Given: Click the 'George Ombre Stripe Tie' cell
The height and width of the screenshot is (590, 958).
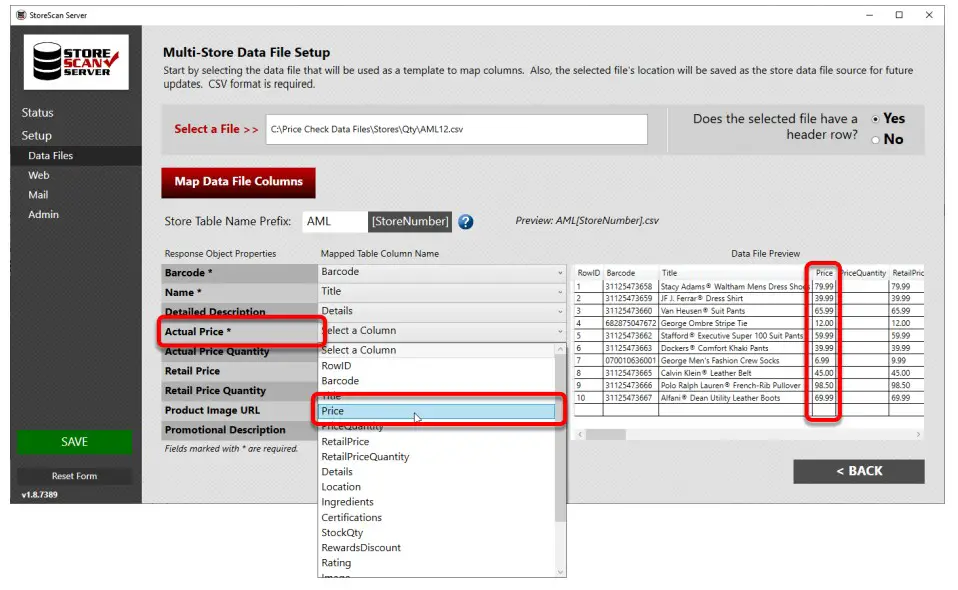Looking at the screenshot, I should [735, 324].
